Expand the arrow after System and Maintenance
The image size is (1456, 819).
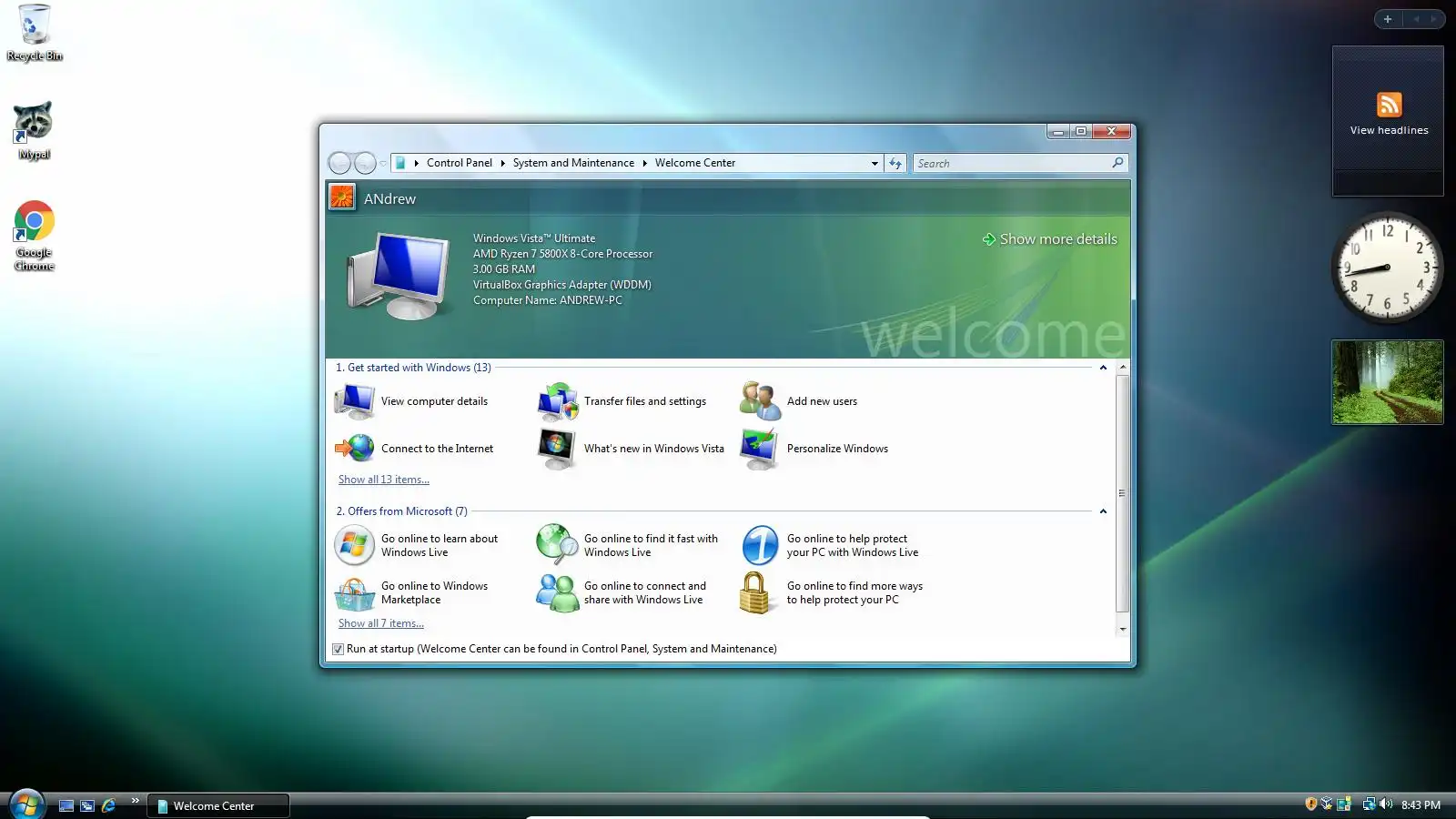tap(644, 163)
